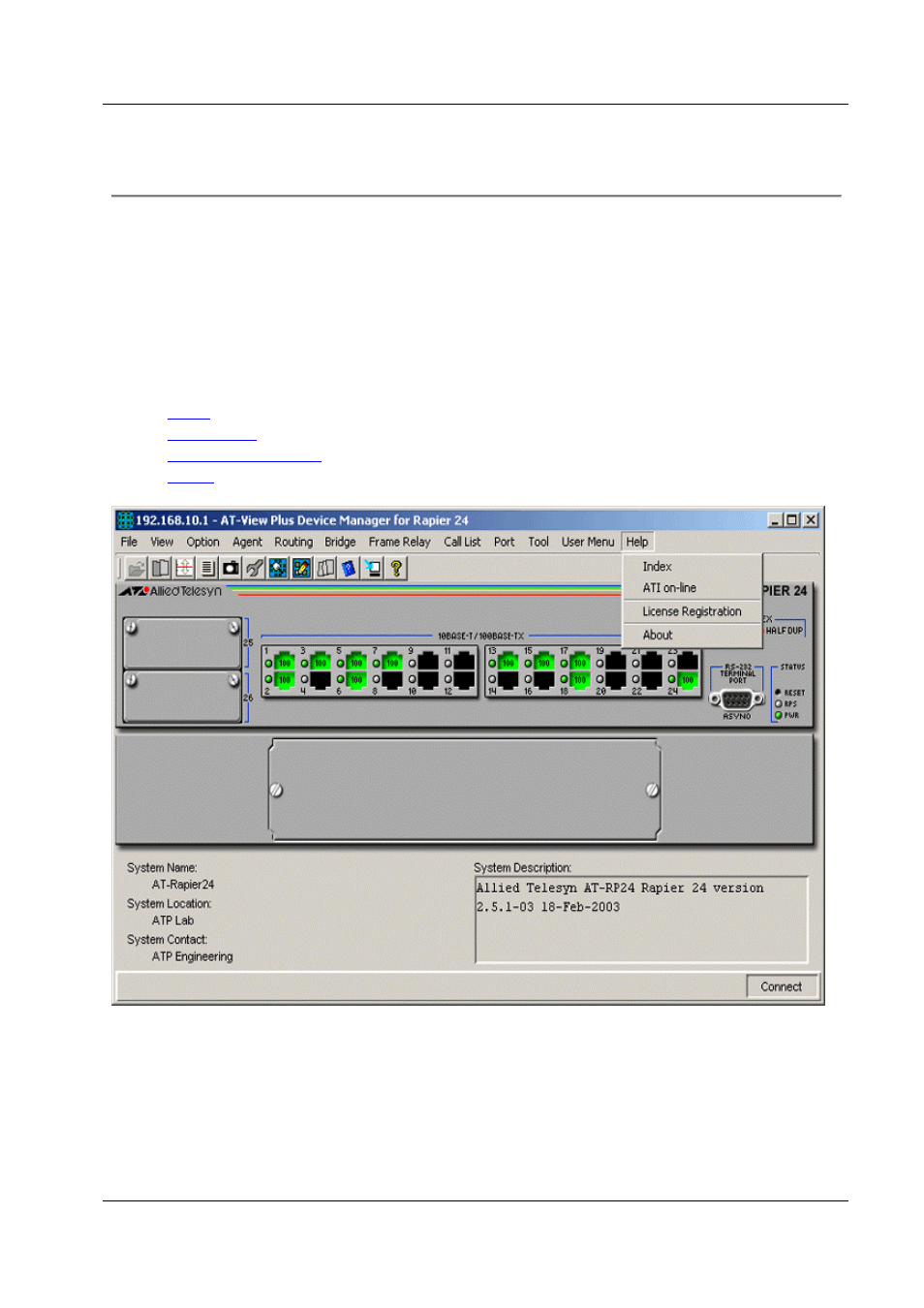Click the red line split-view toolbar icon

[x=184, y=569]
